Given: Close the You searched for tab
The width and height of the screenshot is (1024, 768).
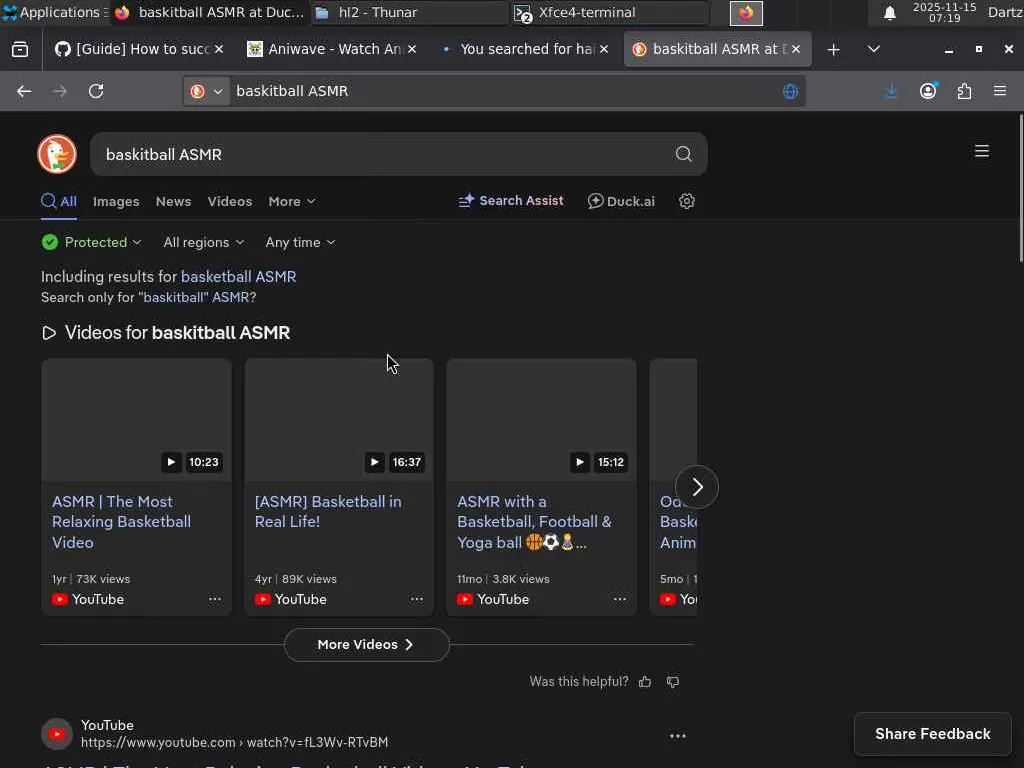Looking at the screenshot, I should 604,50.
